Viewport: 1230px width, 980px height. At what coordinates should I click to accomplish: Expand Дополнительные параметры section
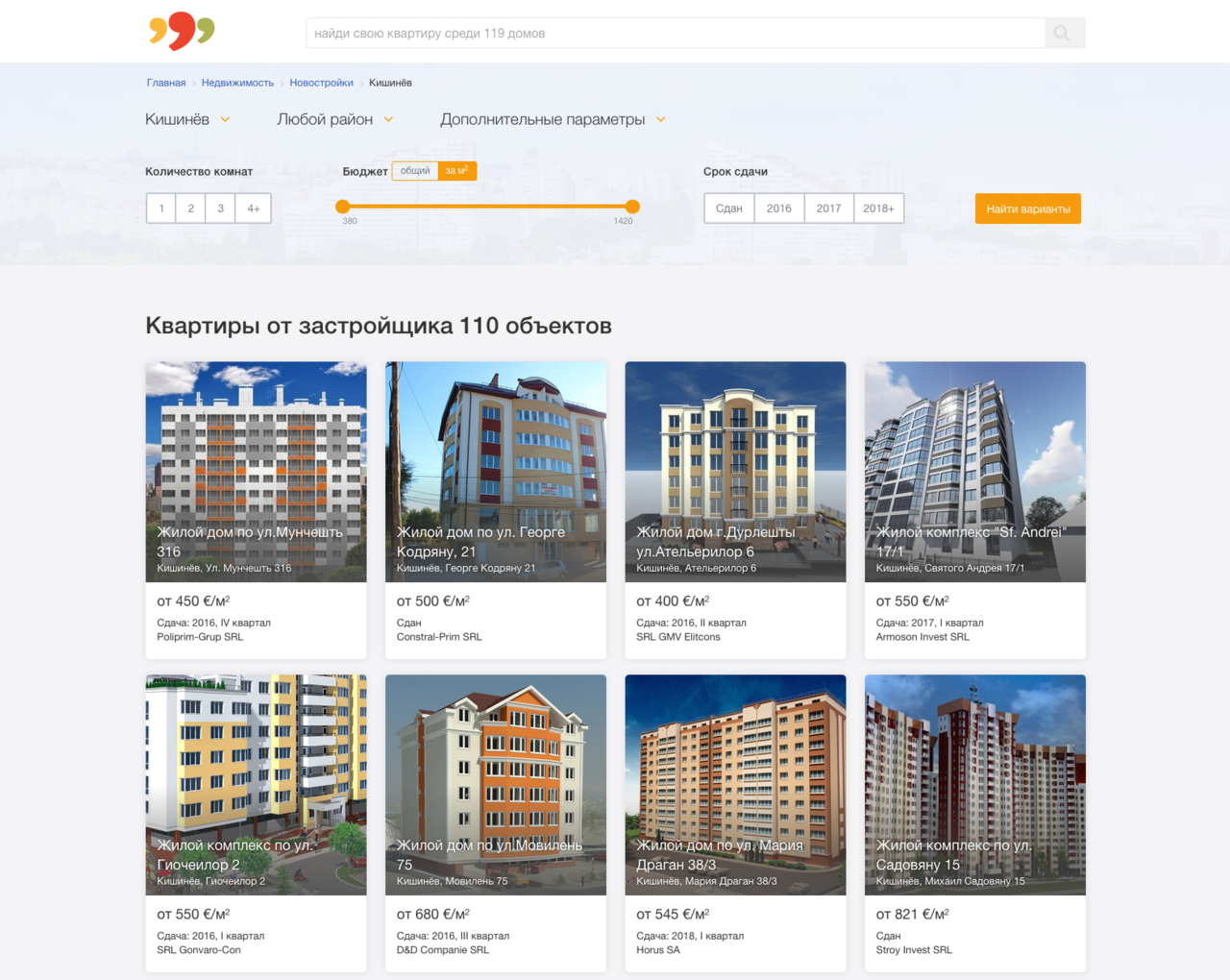tap(553, 119)
